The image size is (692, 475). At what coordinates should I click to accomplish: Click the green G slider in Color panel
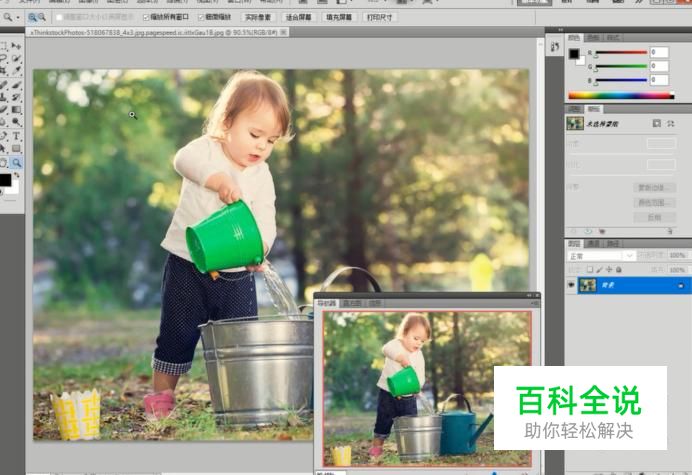pos(621,67)
